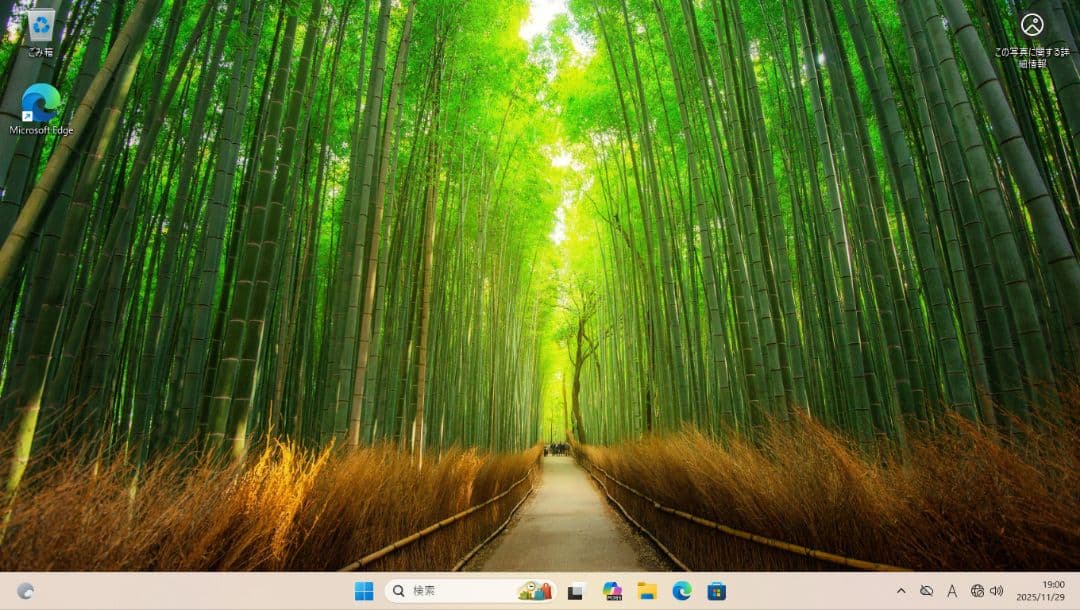Expand the hidden system tray icons chevron
Screen dimensions: 1080x610
coord(901,592)
